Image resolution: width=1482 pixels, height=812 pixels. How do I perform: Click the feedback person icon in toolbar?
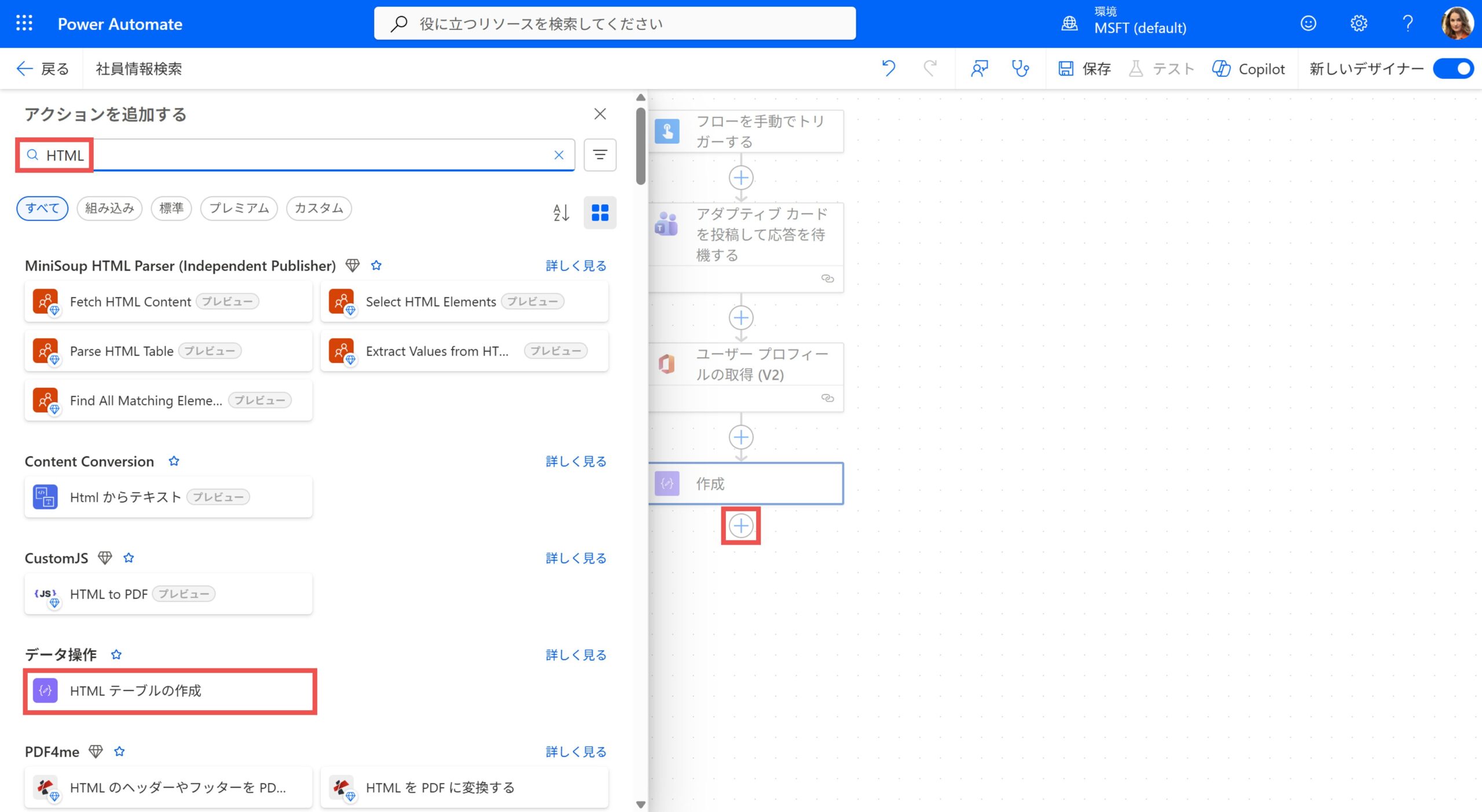(x=979, y=68)
